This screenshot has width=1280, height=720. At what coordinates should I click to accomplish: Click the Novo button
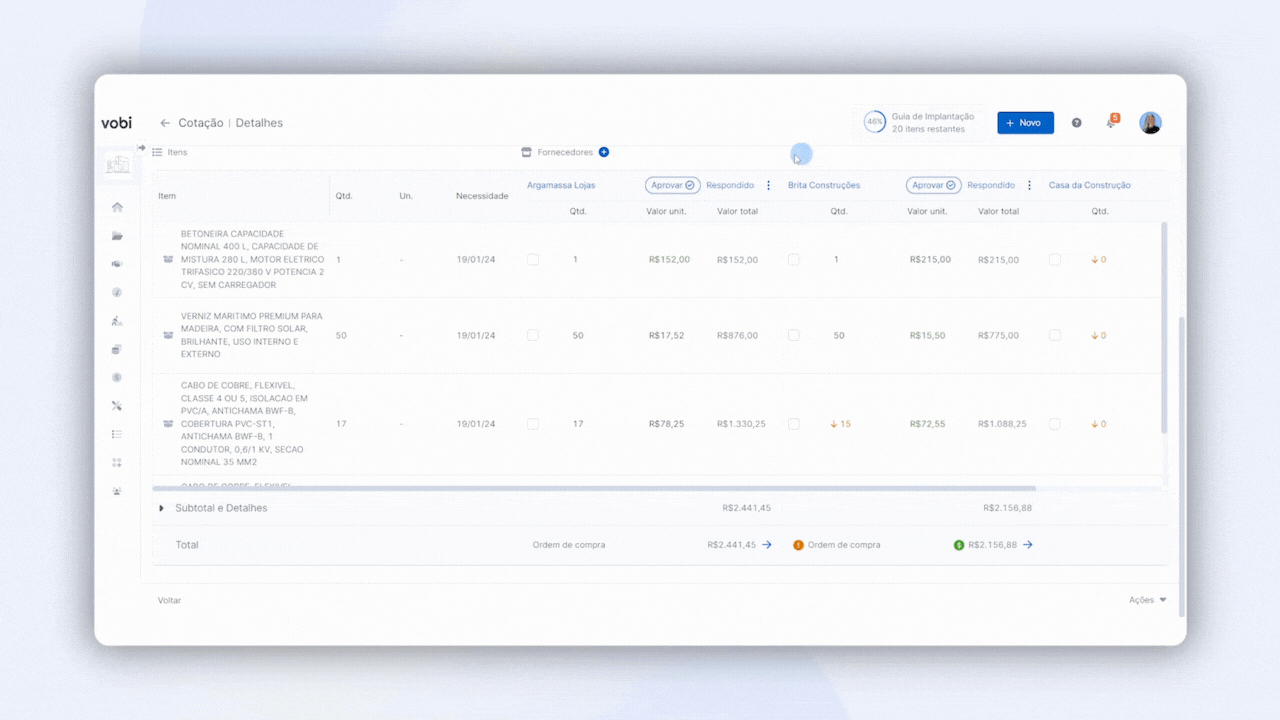1025,123
